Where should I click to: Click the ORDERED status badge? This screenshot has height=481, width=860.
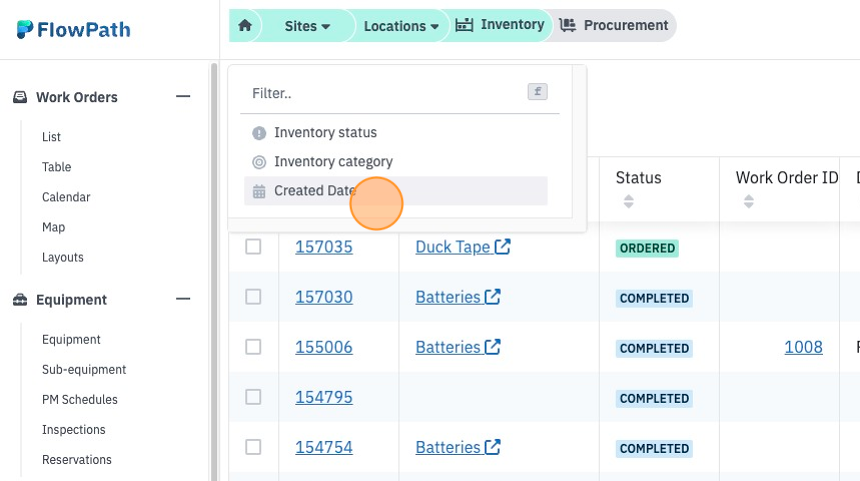point(647,248)
